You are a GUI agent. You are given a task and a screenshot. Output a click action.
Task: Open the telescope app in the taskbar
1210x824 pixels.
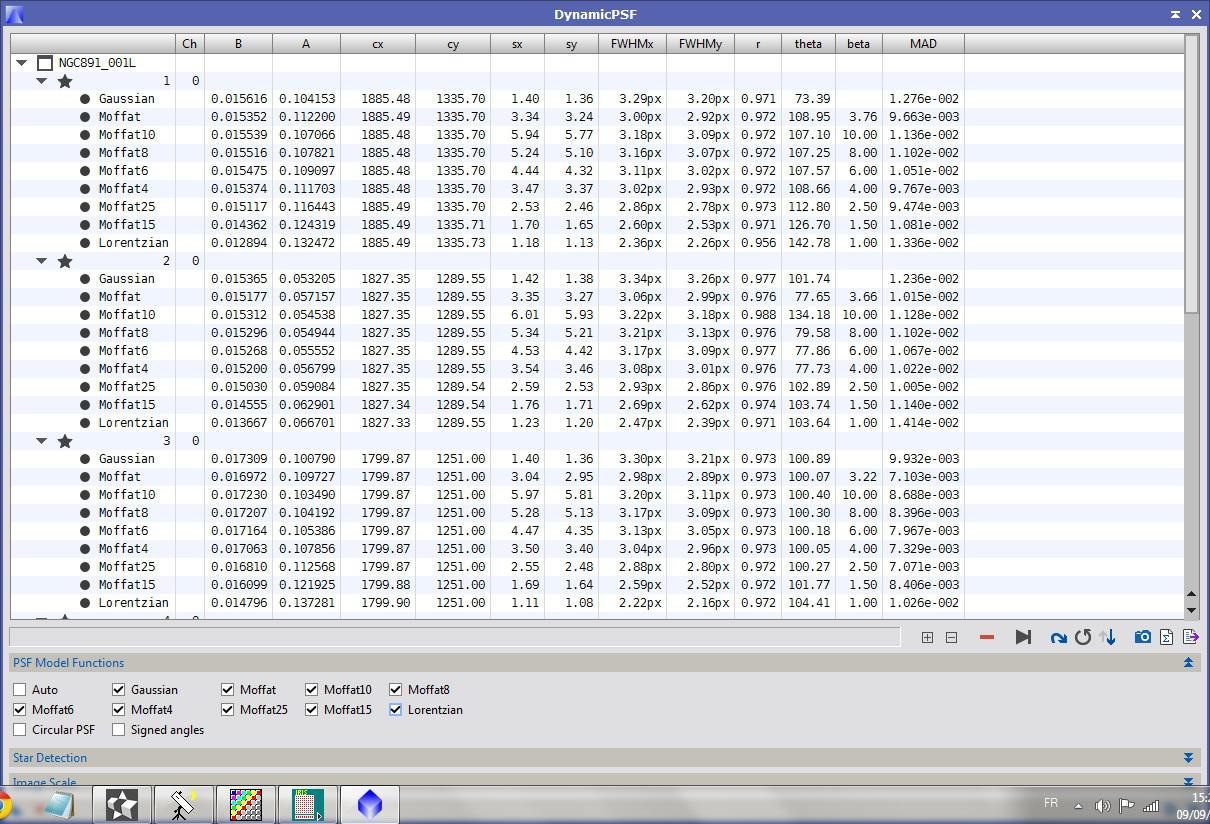tap(183, 805)
